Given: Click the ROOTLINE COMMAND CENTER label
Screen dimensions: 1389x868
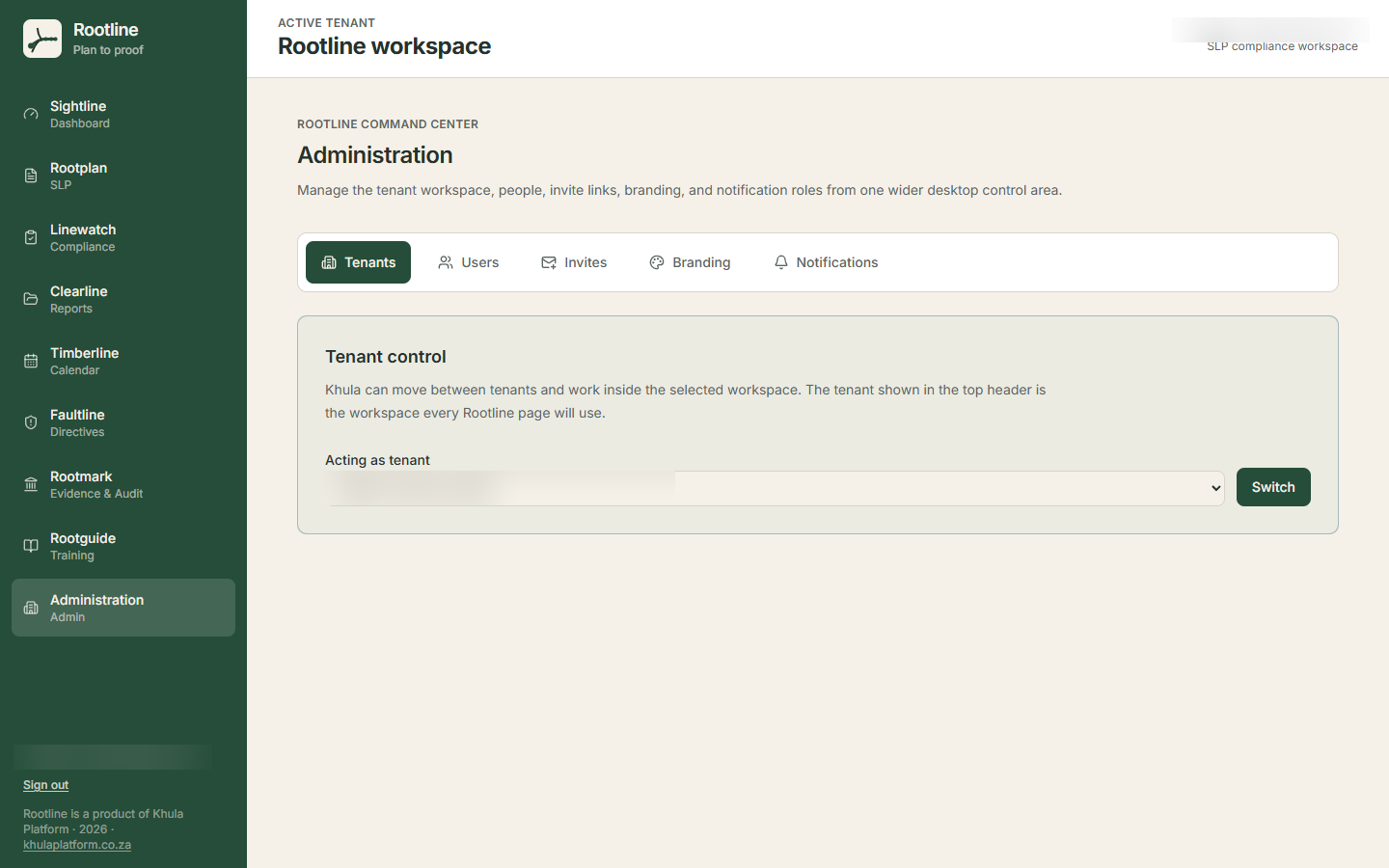Looking at the screenshot, I should (388, 124).
